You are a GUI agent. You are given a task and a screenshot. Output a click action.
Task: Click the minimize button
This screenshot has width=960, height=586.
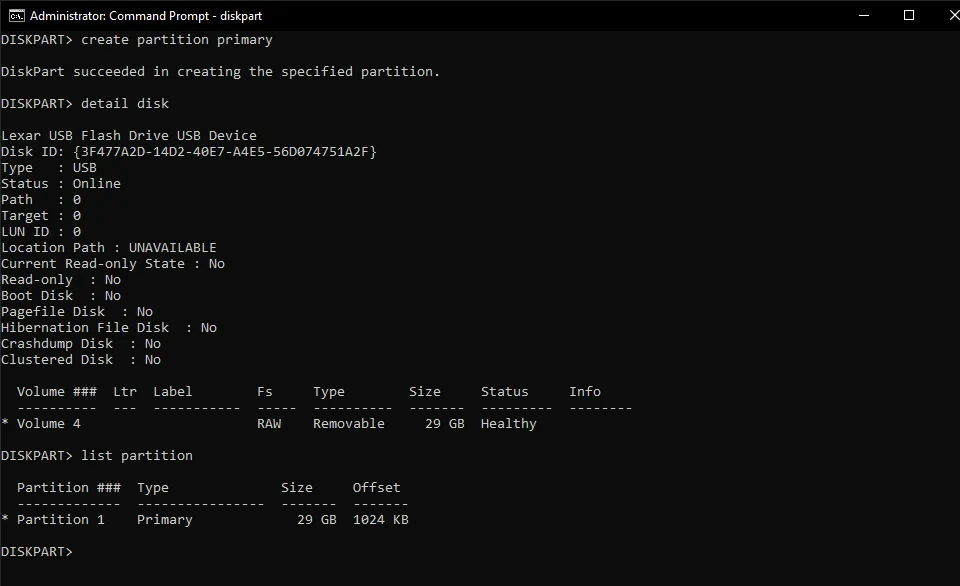coord(864,15)
